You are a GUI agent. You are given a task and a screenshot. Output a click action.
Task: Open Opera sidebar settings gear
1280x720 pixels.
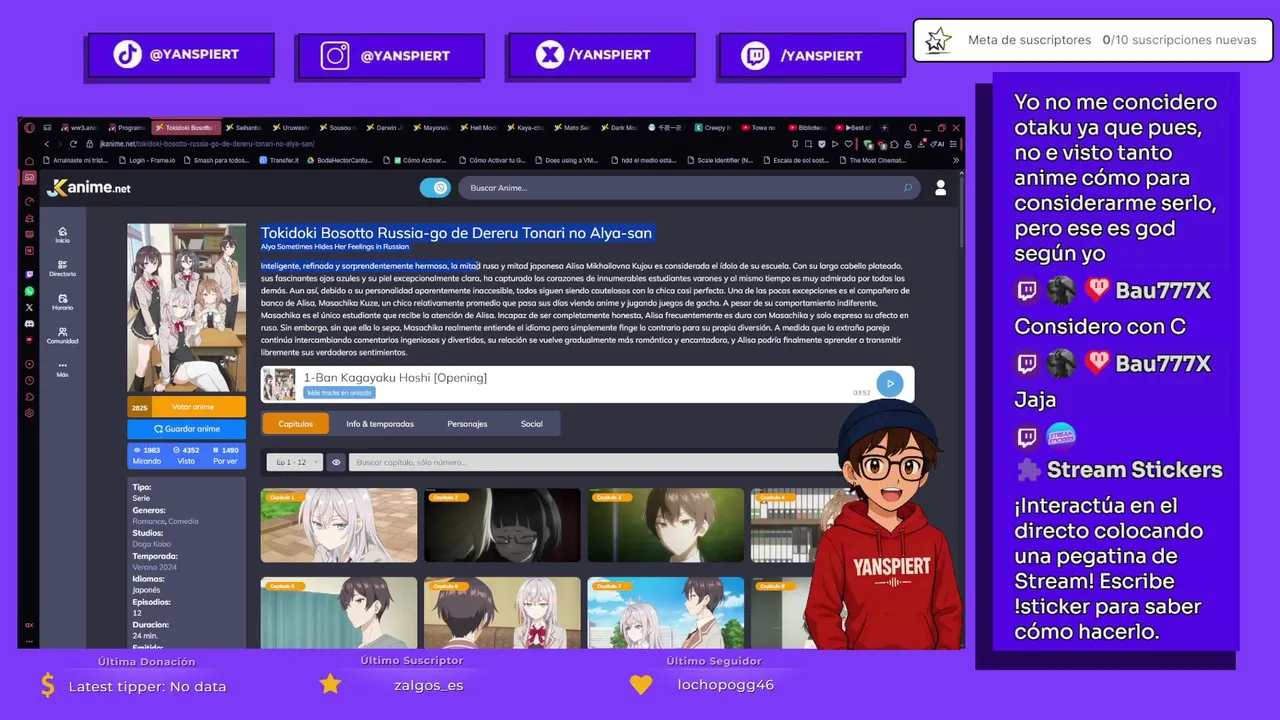pos(29,413)
